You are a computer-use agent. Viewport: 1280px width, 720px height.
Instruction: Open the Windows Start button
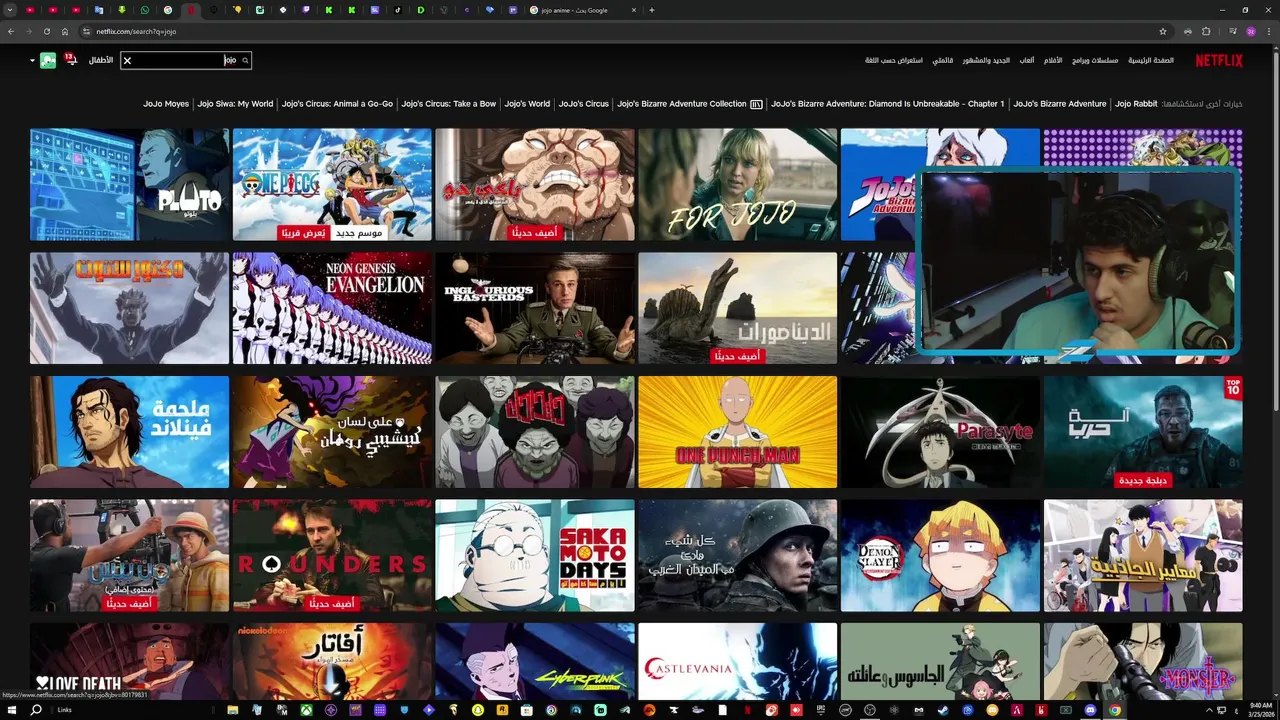(x=11, y=710)
